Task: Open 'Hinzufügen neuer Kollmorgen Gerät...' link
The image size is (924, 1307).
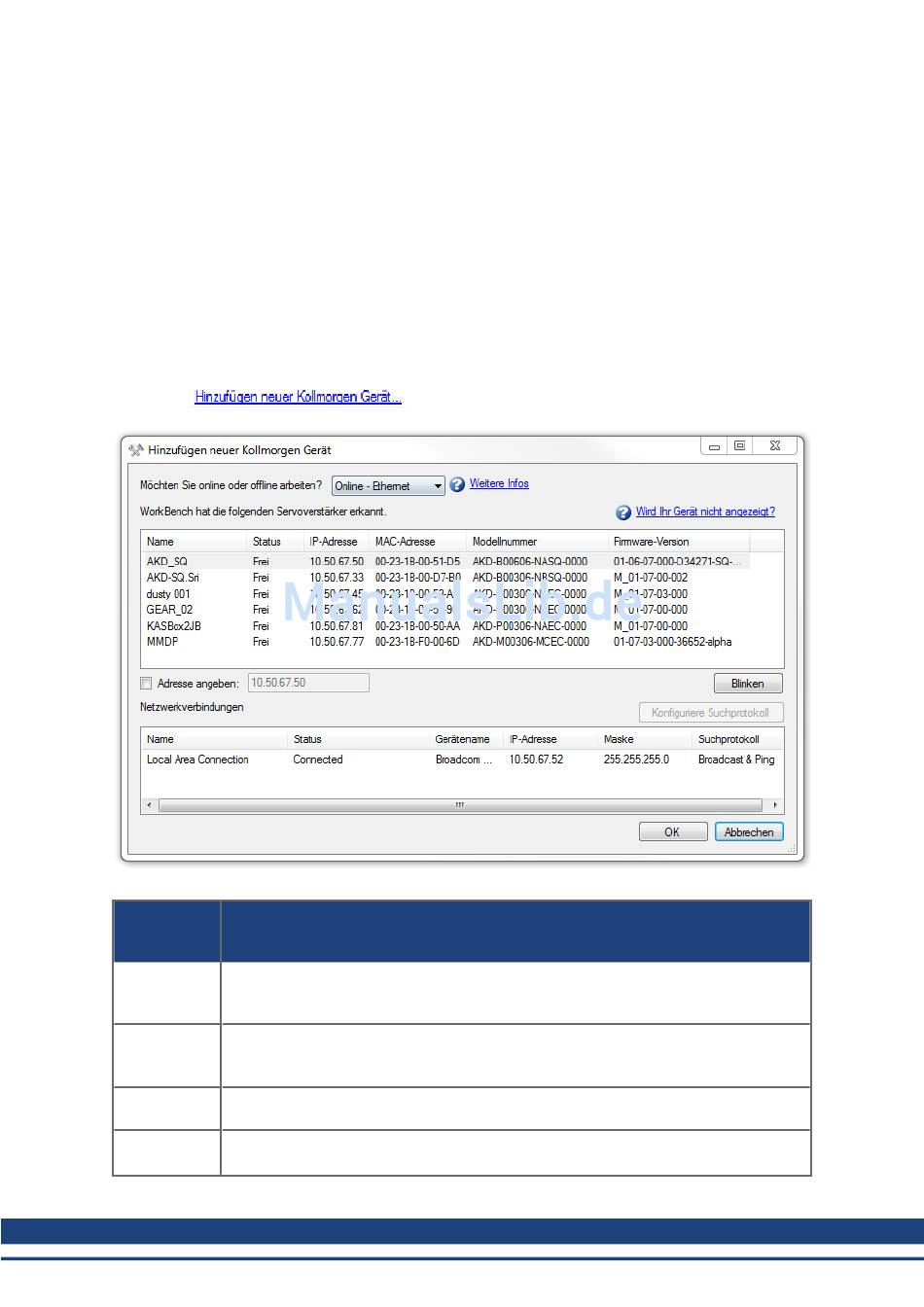Action: tap(298, 397)
